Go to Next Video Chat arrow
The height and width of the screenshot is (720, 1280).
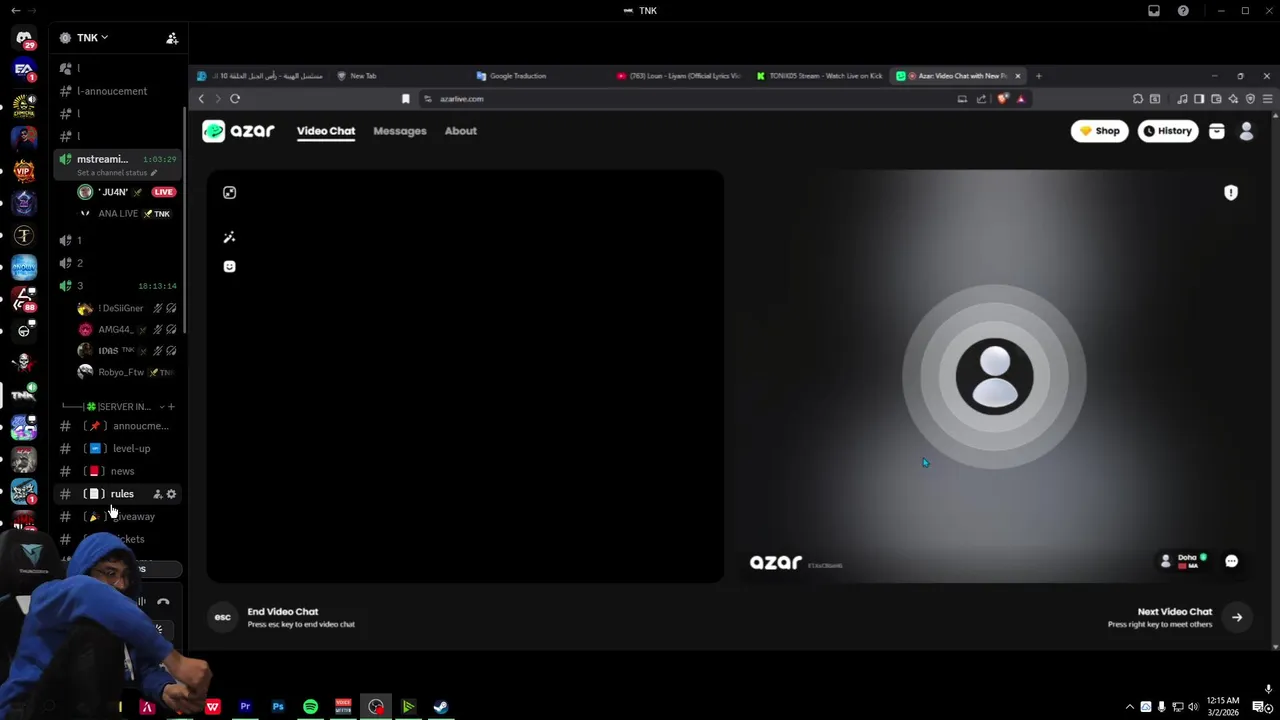tap(1237, 617)
